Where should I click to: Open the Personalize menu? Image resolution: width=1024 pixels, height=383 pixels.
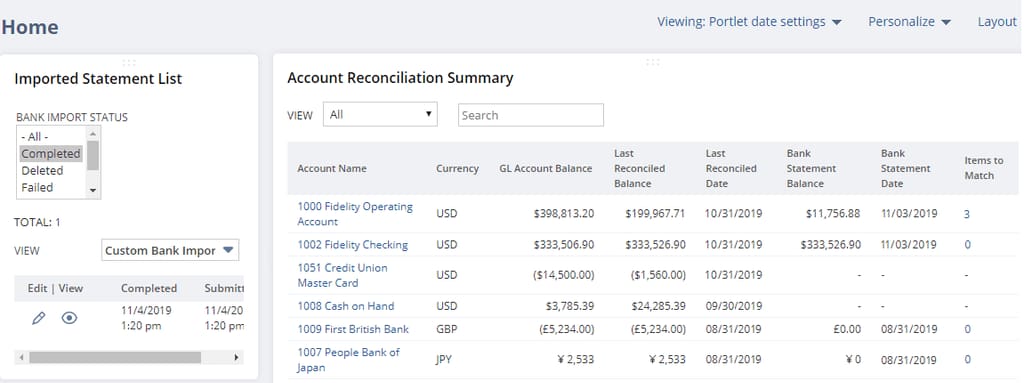[909, 22]
